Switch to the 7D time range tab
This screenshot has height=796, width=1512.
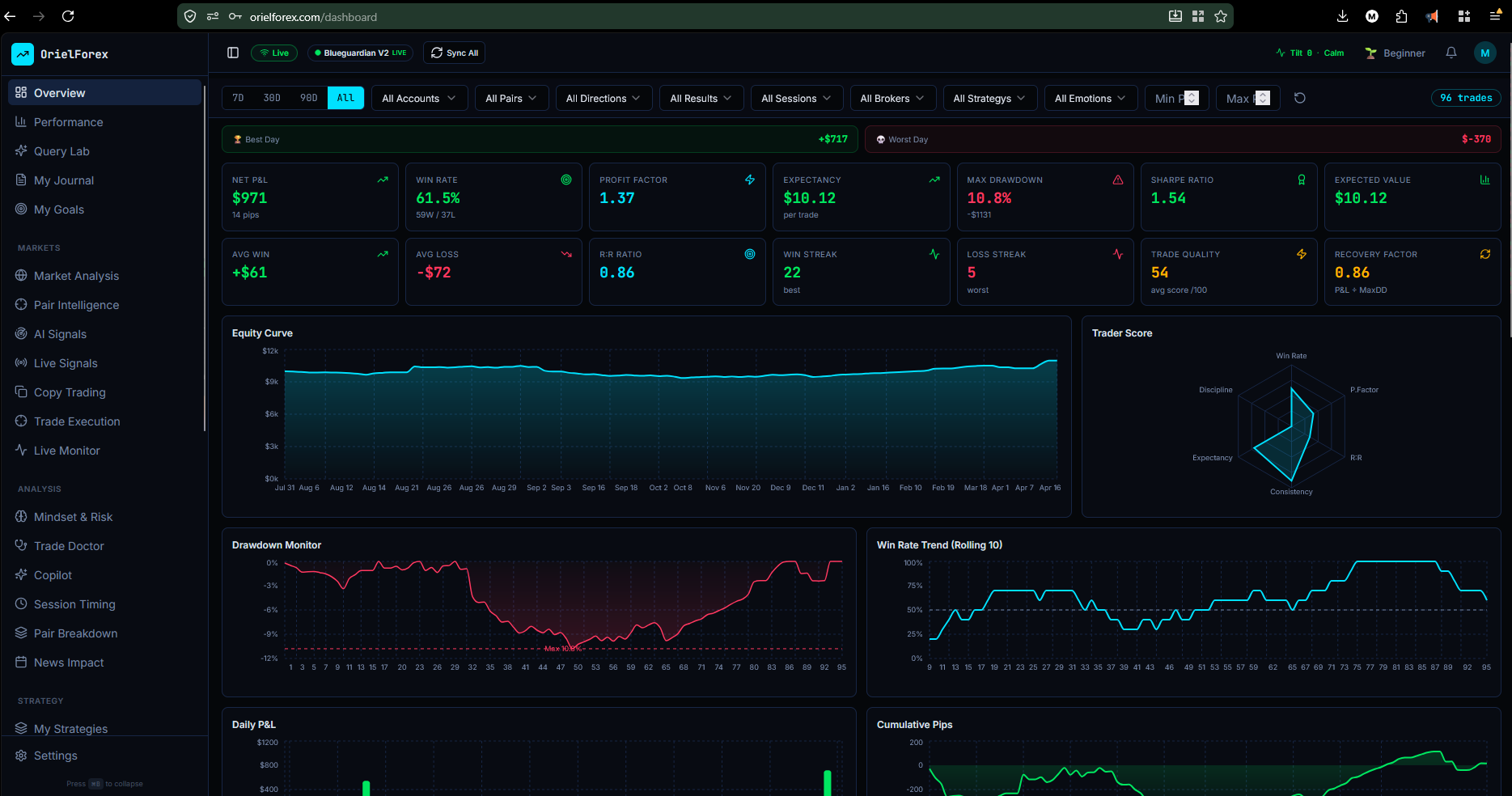[x=238, y=97]
